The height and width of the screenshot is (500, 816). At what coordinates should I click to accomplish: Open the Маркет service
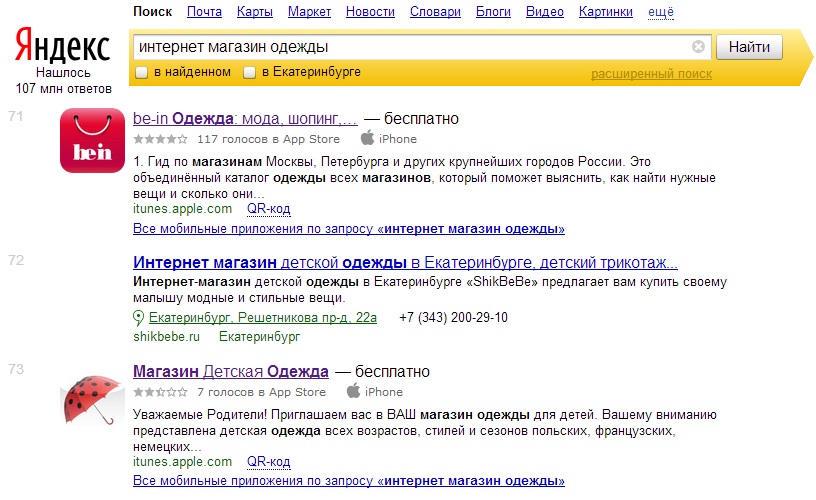pyautogui.click(x=309, y=11)
